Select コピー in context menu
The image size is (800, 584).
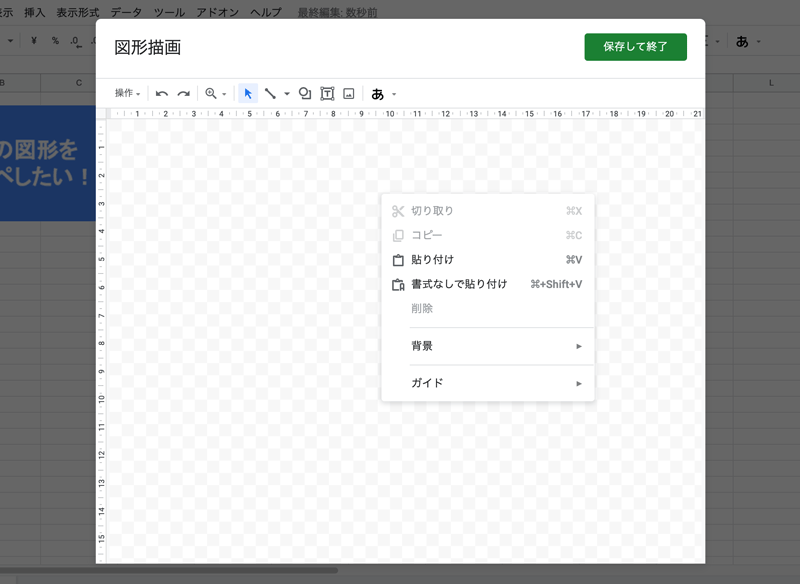tap(487, 235)
